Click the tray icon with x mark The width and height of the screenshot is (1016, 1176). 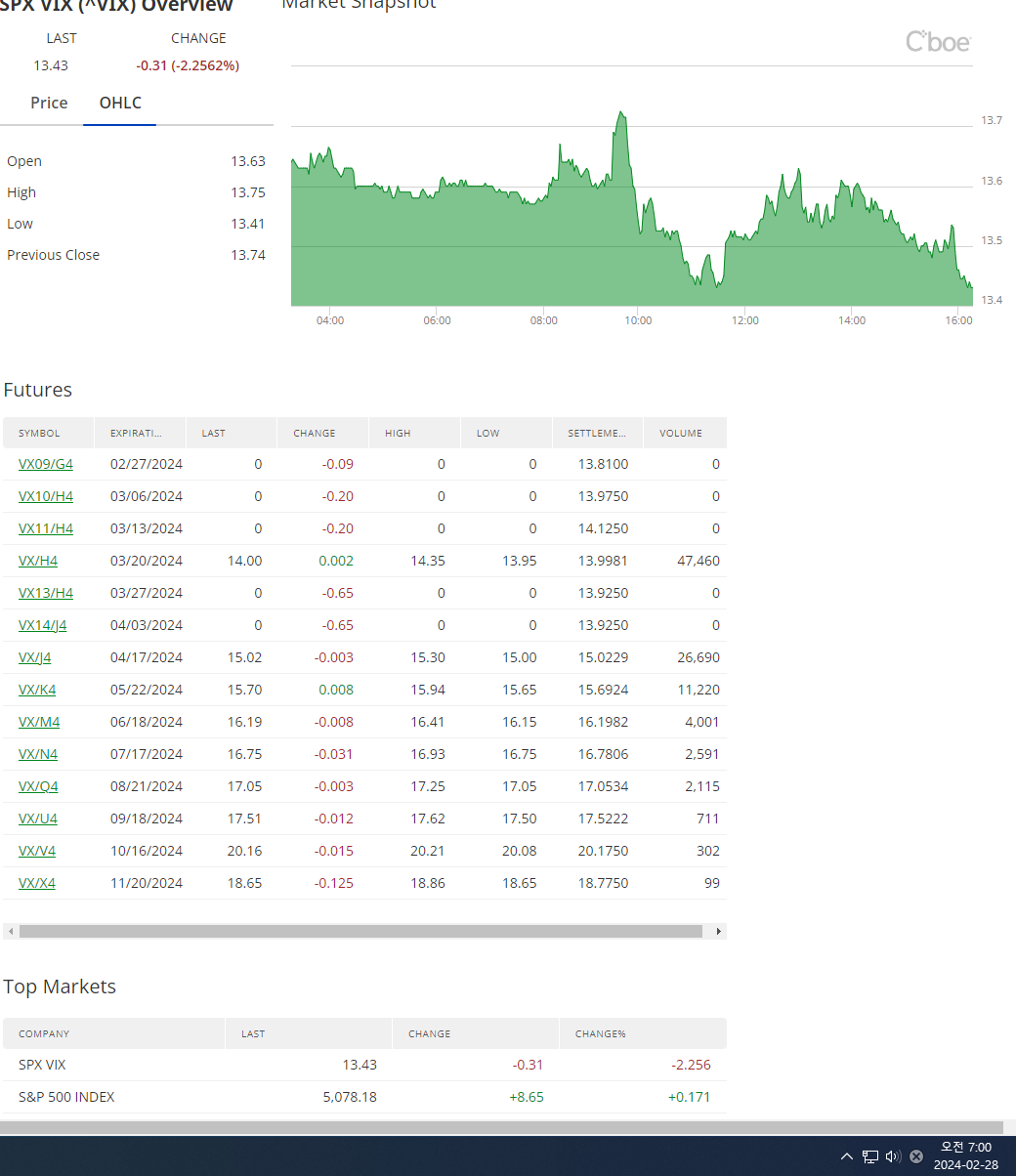(x=916, y=1156)
